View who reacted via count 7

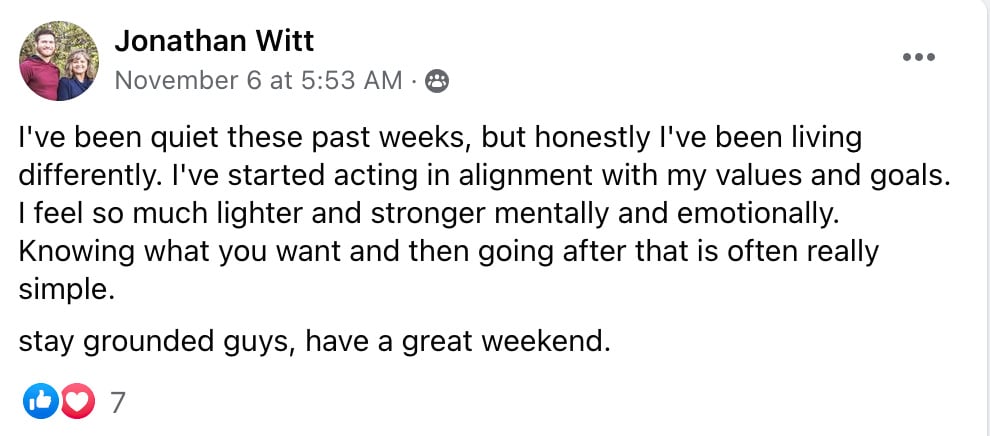(118, 402)
